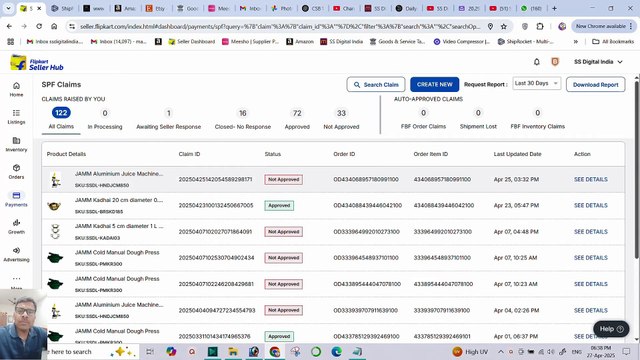Open All Bookmarks folder
The height and width of the screenshot is (360, 640).
tap(613, 41)
